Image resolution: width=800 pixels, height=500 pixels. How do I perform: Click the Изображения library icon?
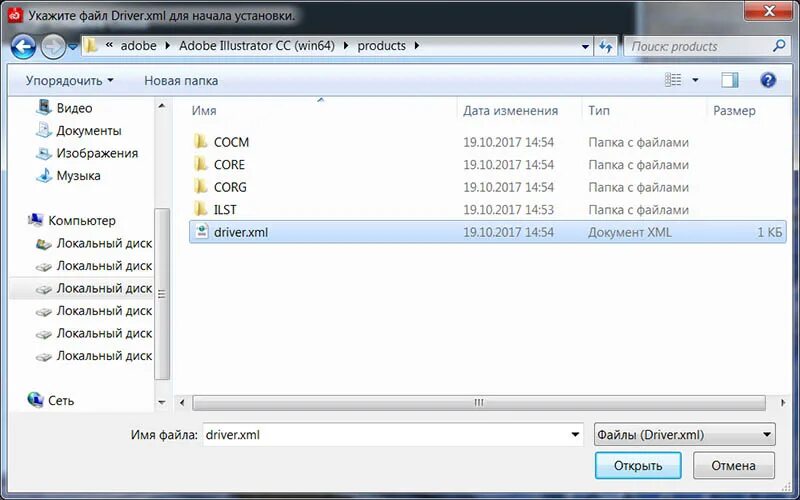click(44, 153)
